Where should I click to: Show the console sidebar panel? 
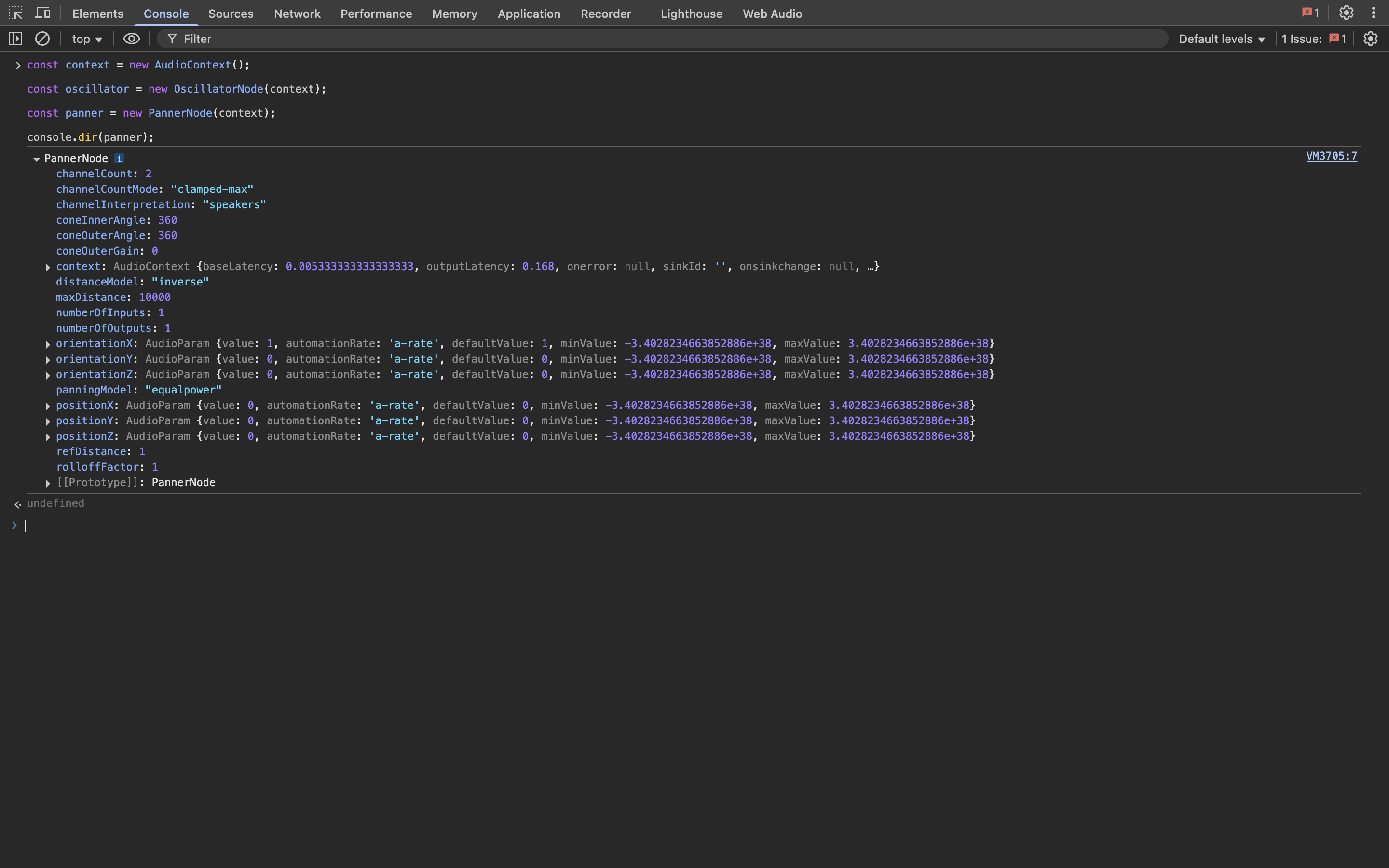click(x=15, y=39)
